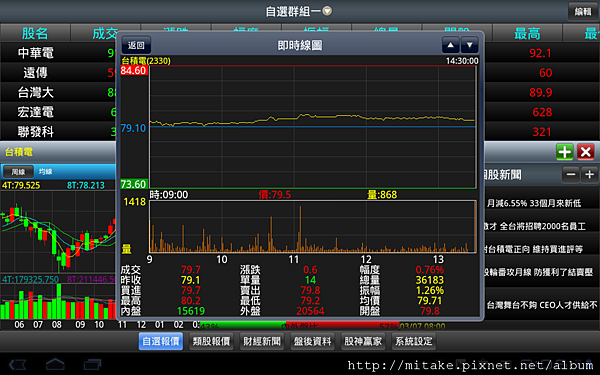Tap the weekly candlestick chart behind popup
600x375 pixels.
click(x=58, y=232)
